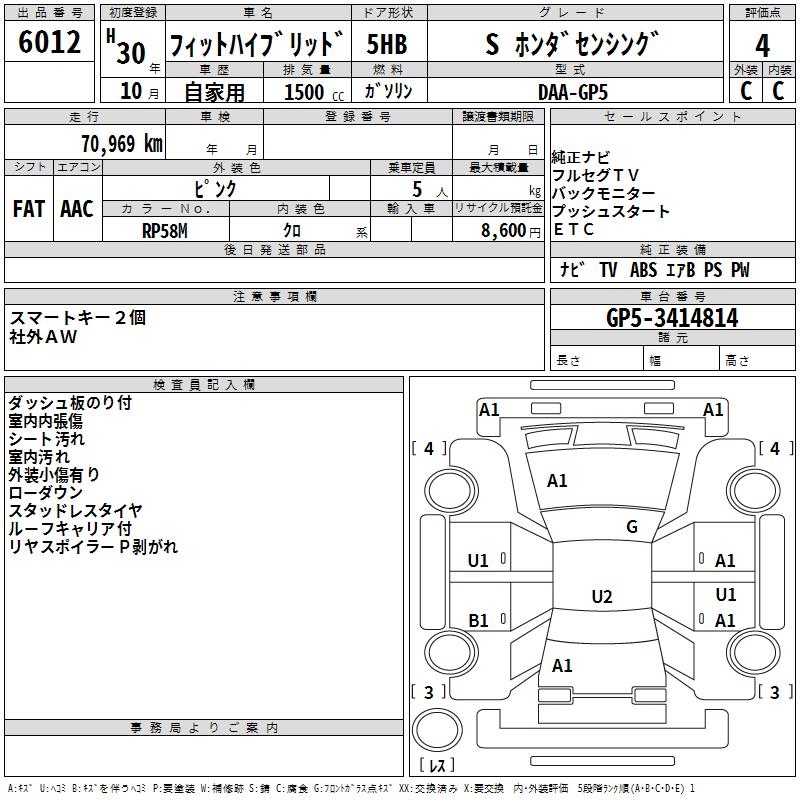Image resolution: width=800 pixels, height=800 pixels.
Task: Click the lot number 6012
Action: 49,43
